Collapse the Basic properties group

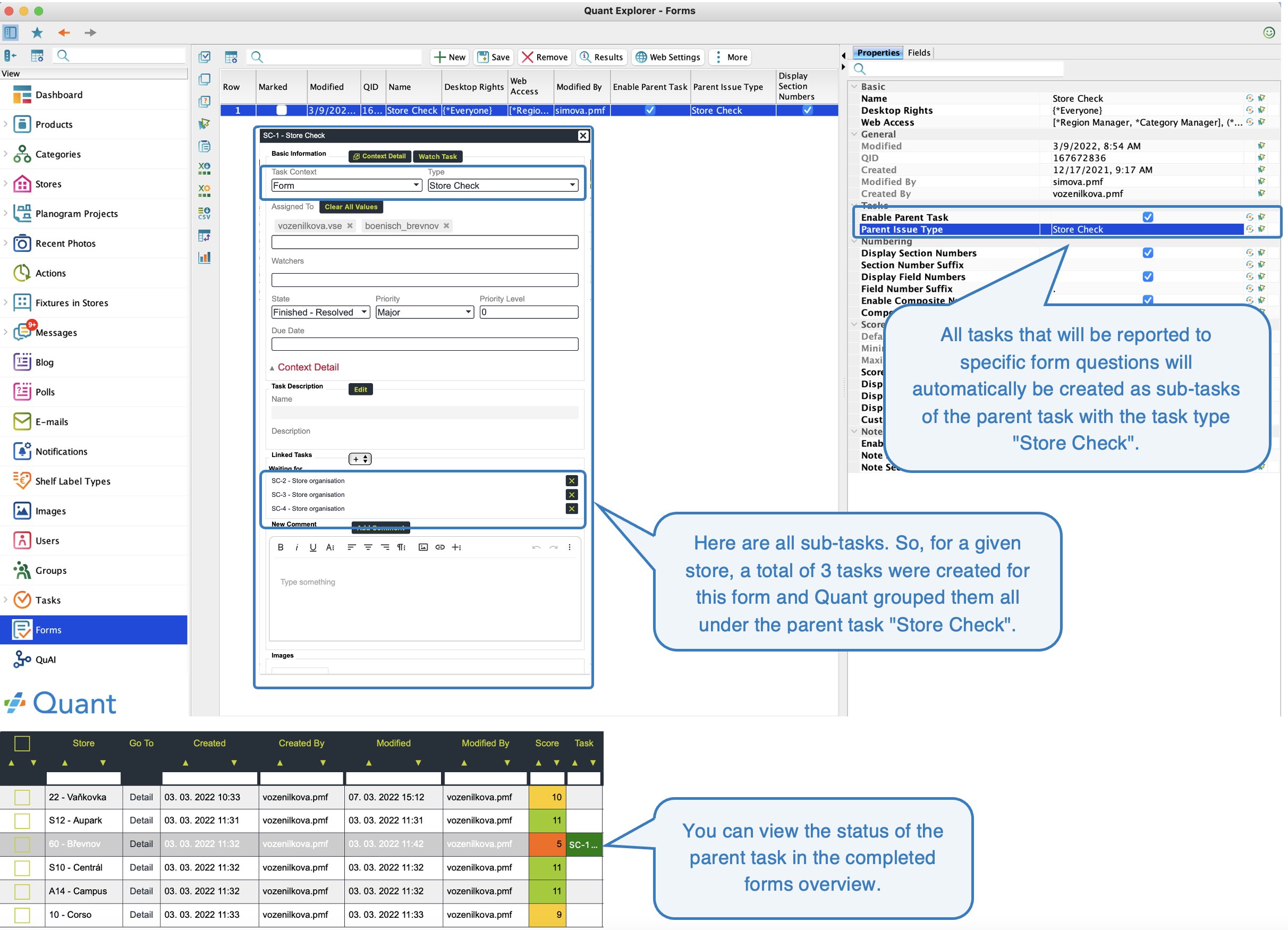pyautogui.click(x=853, y=86)
